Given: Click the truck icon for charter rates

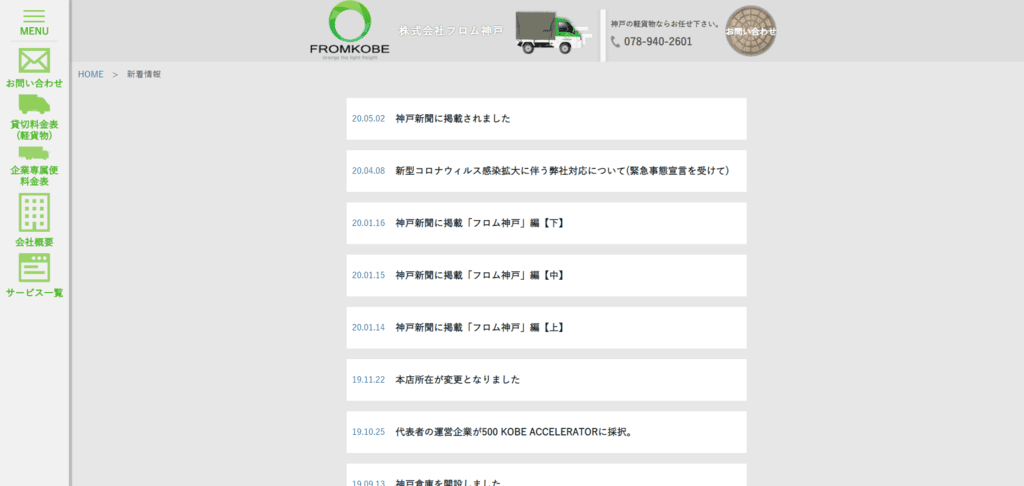Looking at the screenshot, I should (x=34, y=105).
